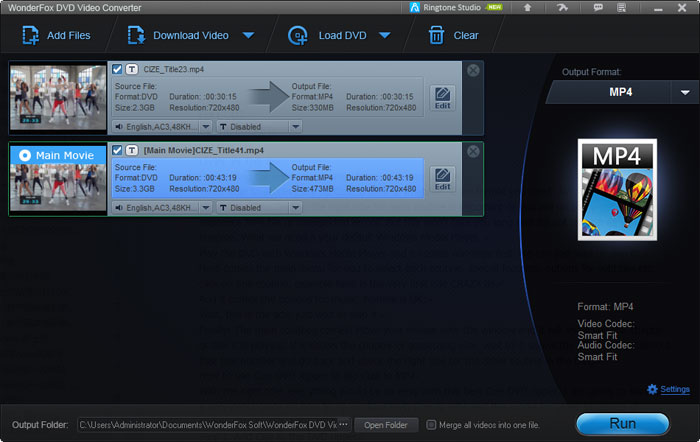Viewport: 700px width, 442px height.
Task: Open Ringtone Studio from title bar
Action: coord(455,8)
